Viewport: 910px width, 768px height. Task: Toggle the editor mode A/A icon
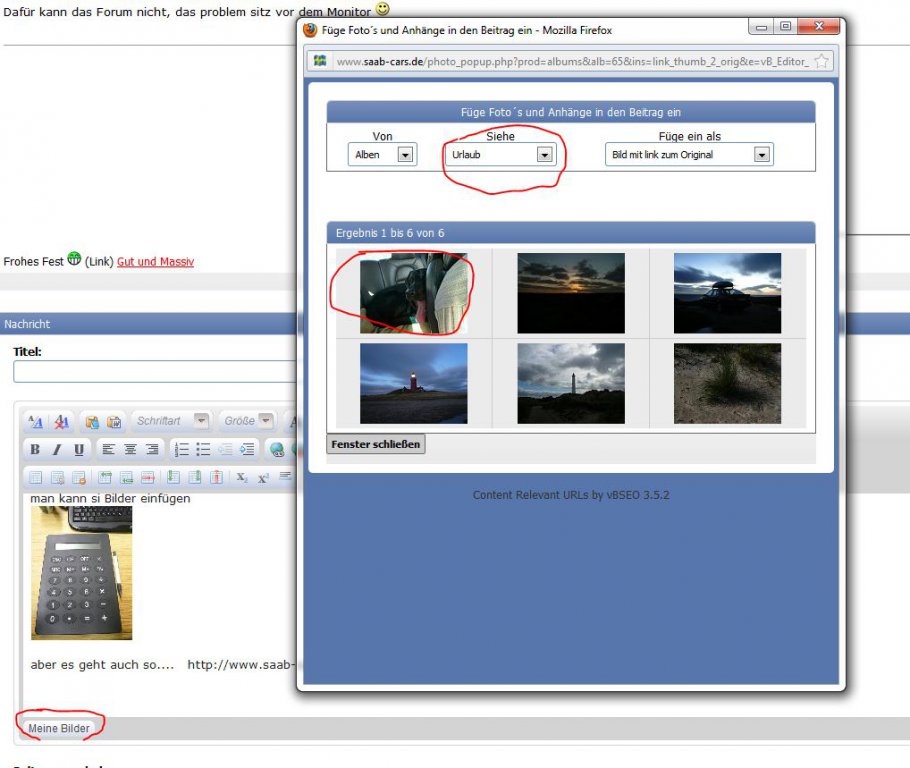(35, 422)
